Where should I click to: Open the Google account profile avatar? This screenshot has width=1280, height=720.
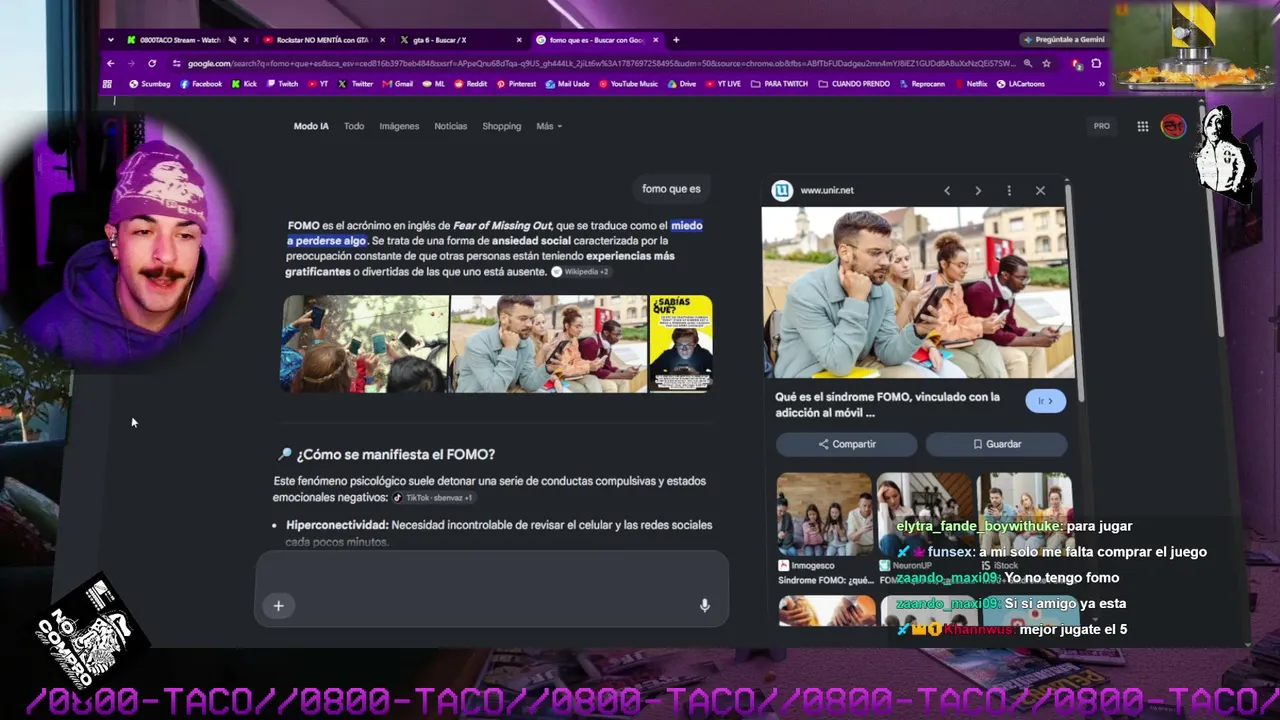coord(1173,126)
